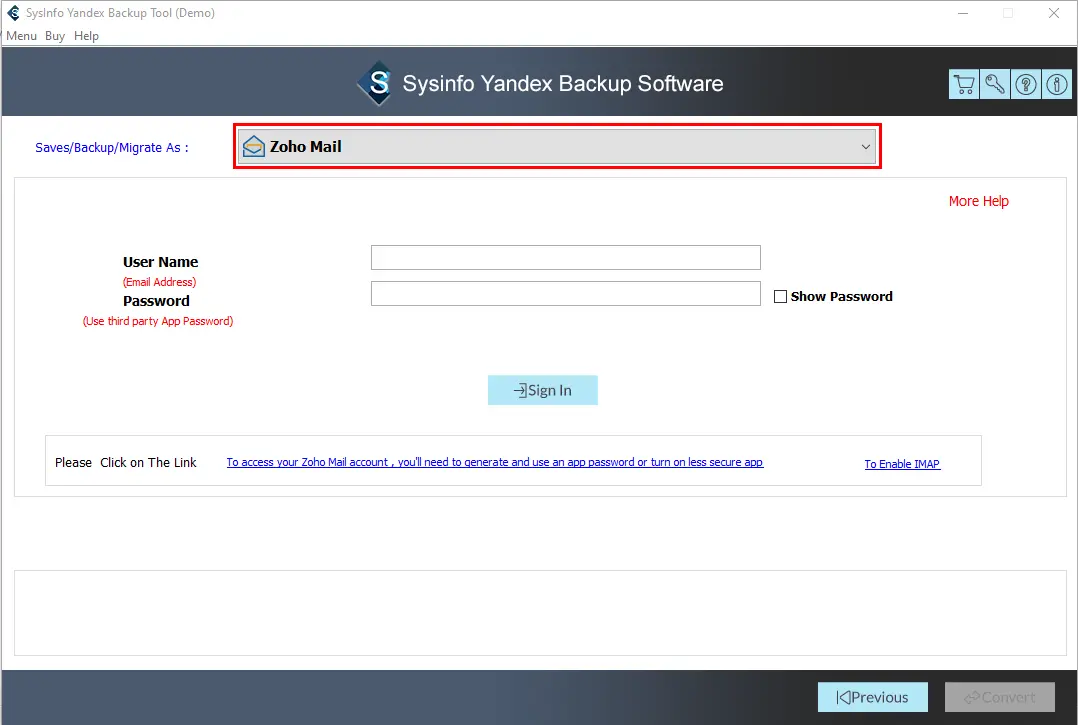Open help via question mark icon
The height and width of the screenshot is (725, 1078).
point(1026,85)
